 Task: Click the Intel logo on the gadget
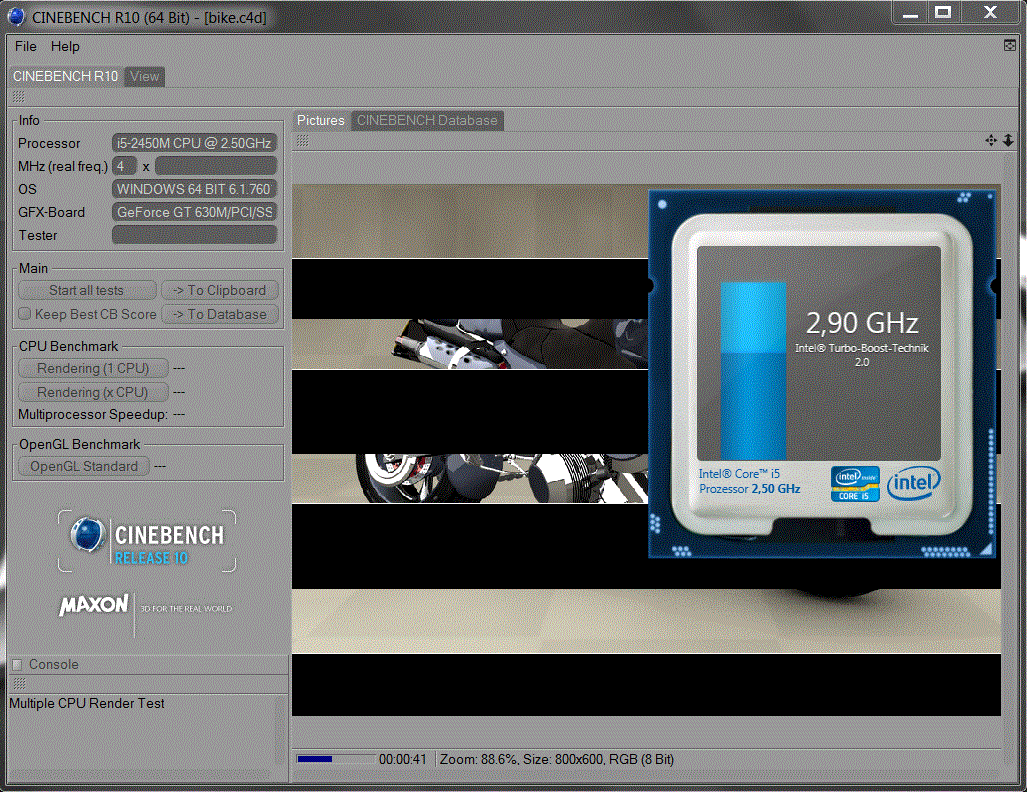(914, 483)
